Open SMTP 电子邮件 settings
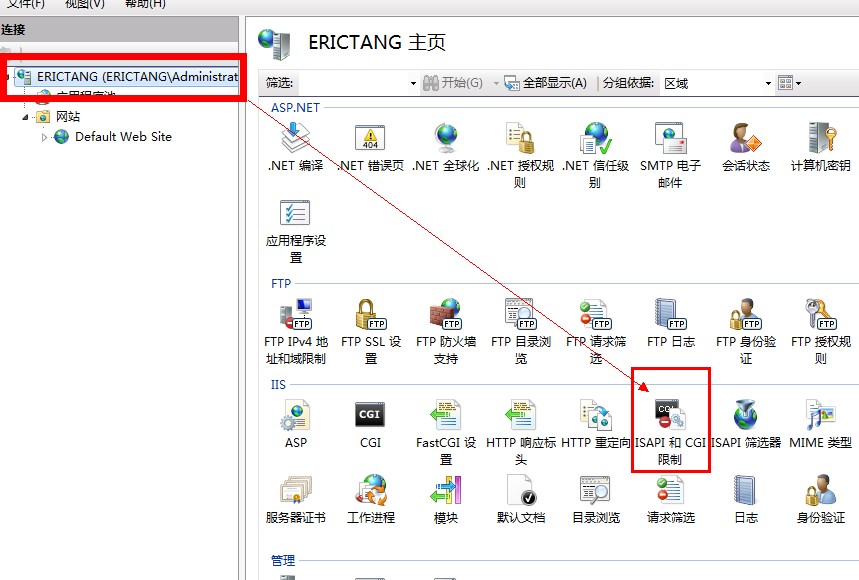Viewport: 859px width, 580px height. pos(670,155)
